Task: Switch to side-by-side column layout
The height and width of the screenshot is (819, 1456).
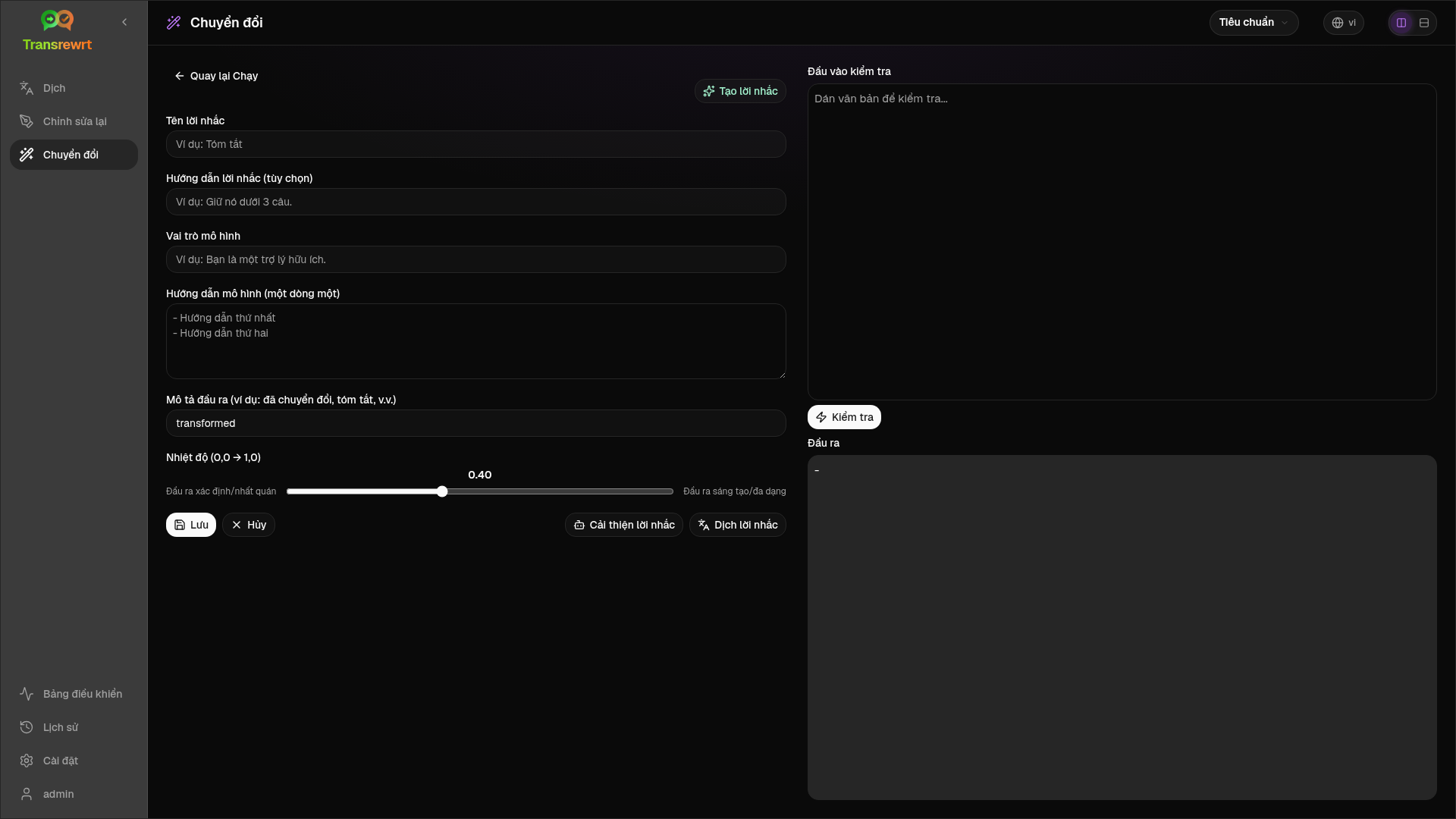Action: pos(1401,23)
